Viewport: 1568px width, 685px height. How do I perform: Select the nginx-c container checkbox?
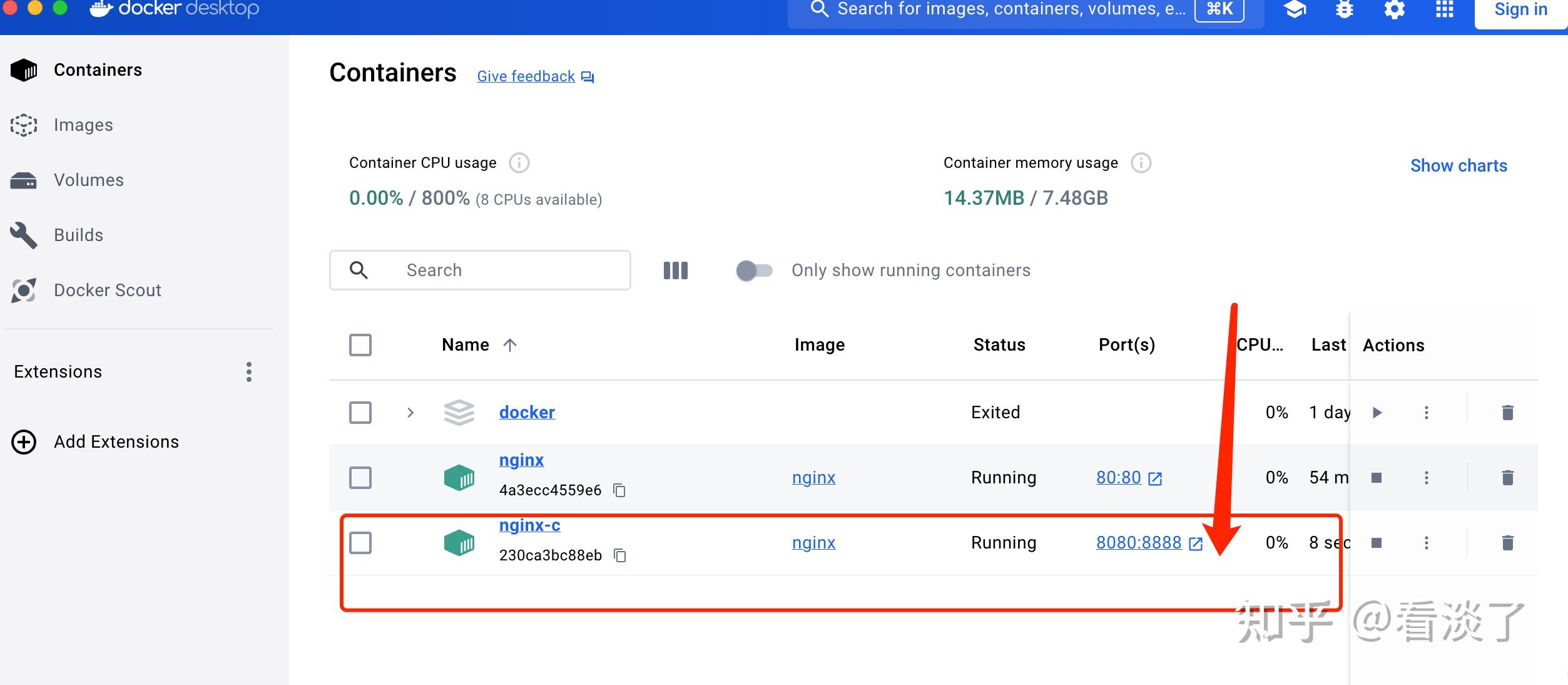coord(360,543)
